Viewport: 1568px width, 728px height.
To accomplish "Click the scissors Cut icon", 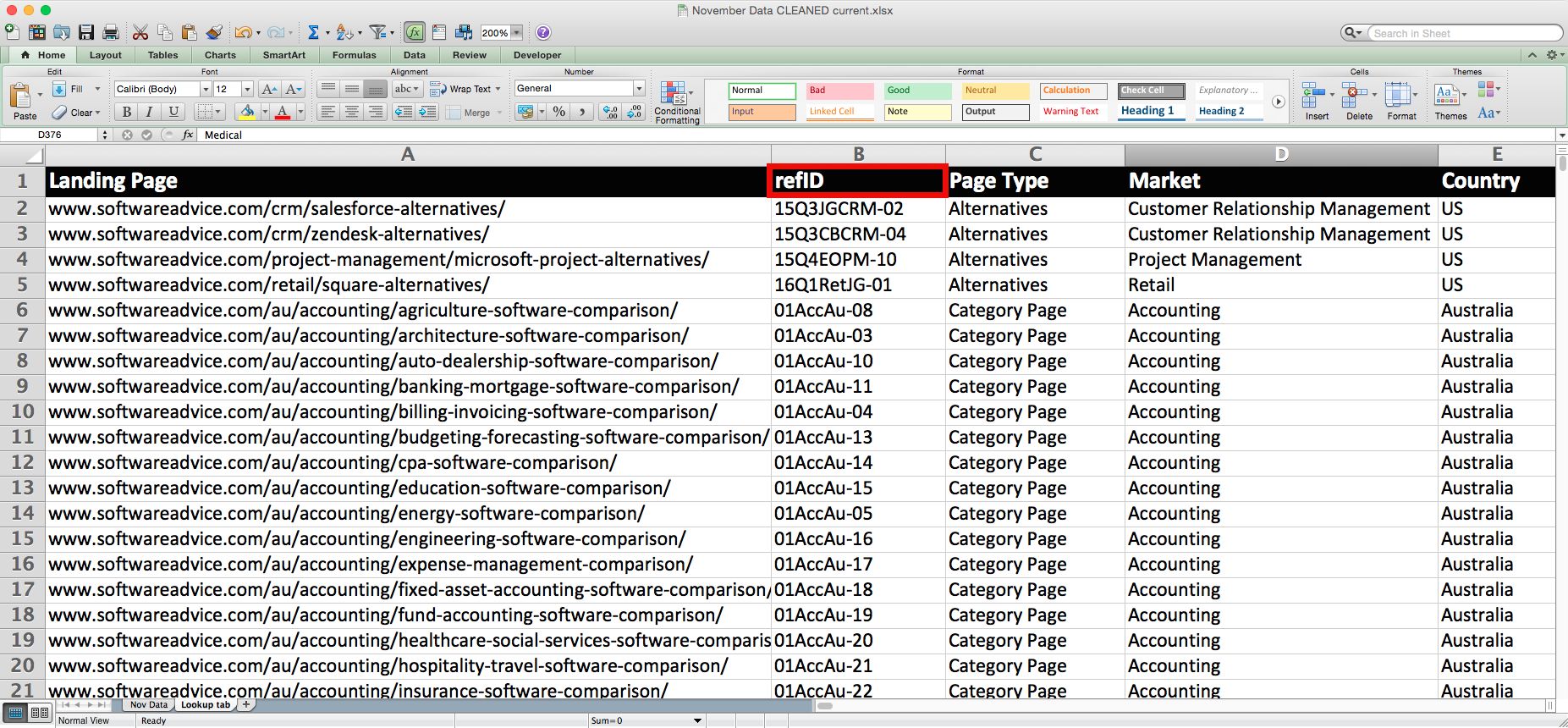I will [140, 32].
